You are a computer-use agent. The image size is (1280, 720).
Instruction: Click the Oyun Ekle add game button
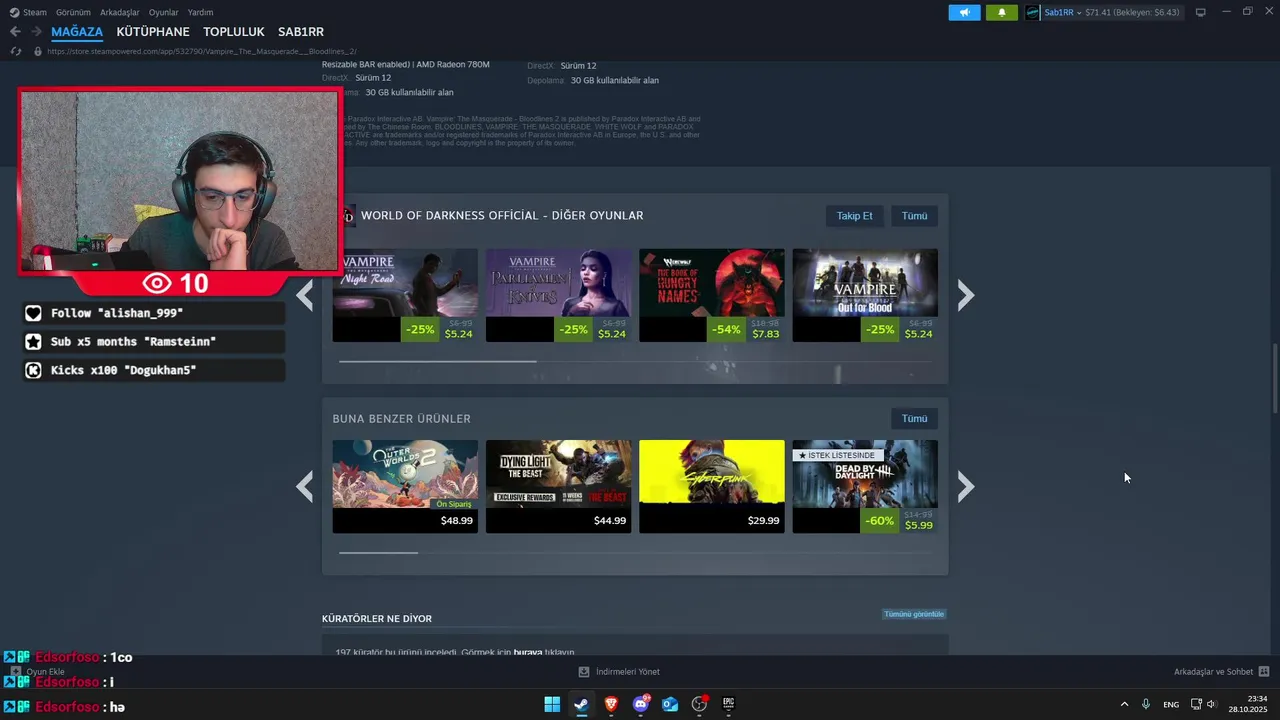[36, 672]
